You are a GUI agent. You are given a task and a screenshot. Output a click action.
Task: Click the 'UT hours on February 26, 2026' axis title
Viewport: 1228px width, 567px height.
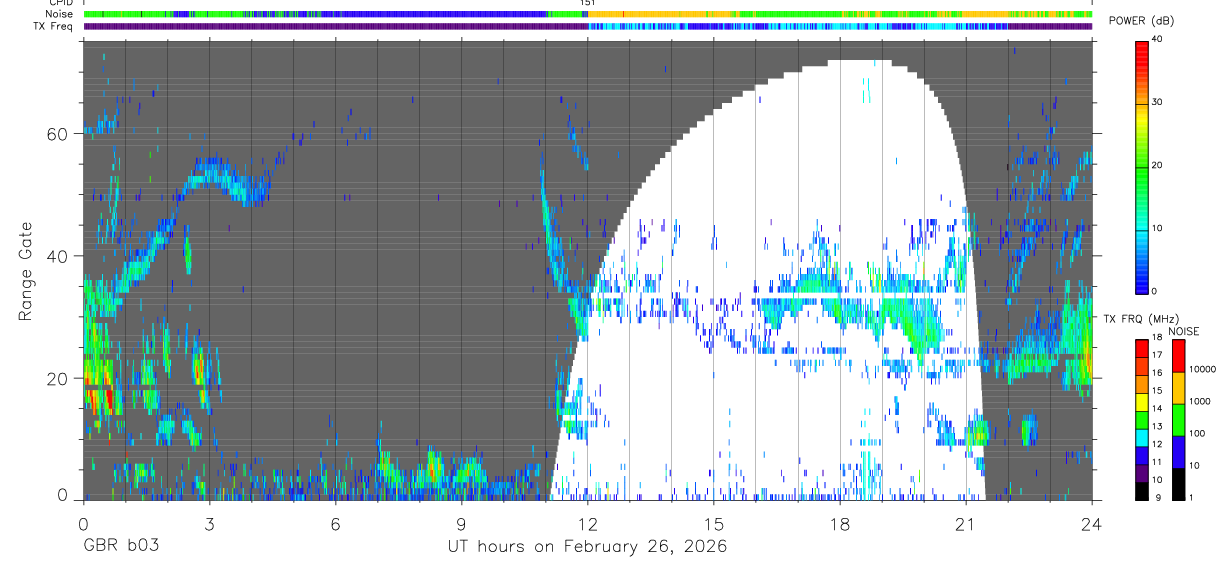tap(586, 547)
